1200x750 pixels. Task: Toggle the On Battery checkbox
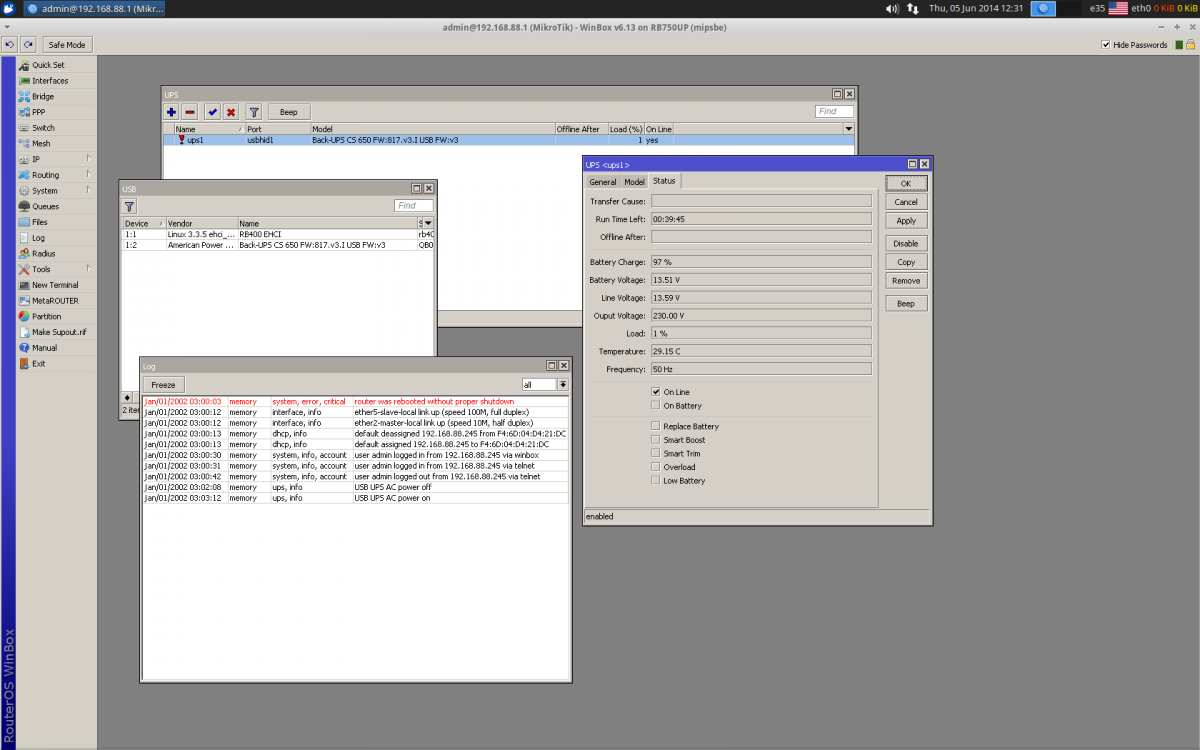coord(656,406)
